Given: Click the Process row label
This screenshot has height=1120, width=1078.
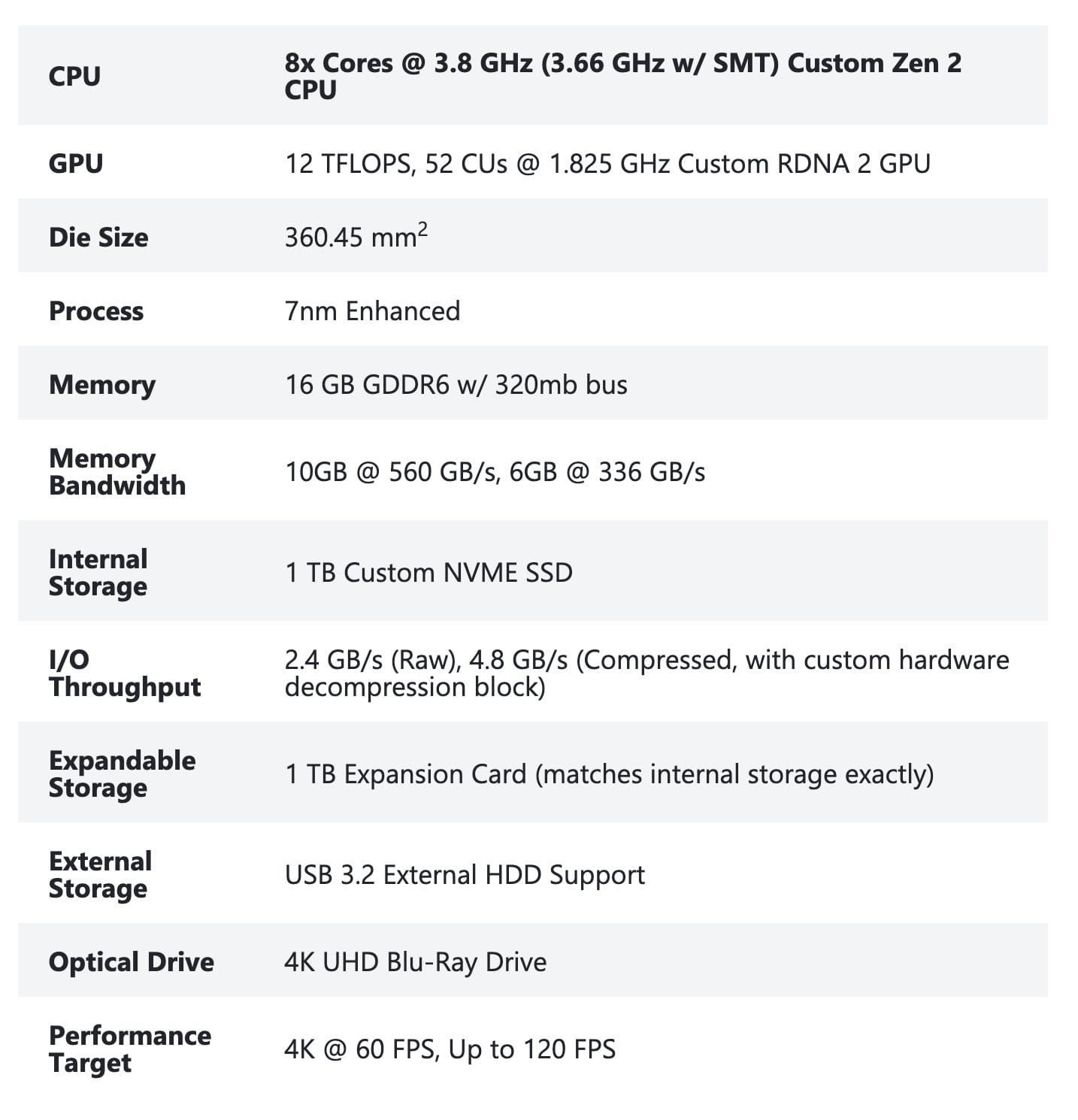Looking at the screenshot, I should coord(96,310).
